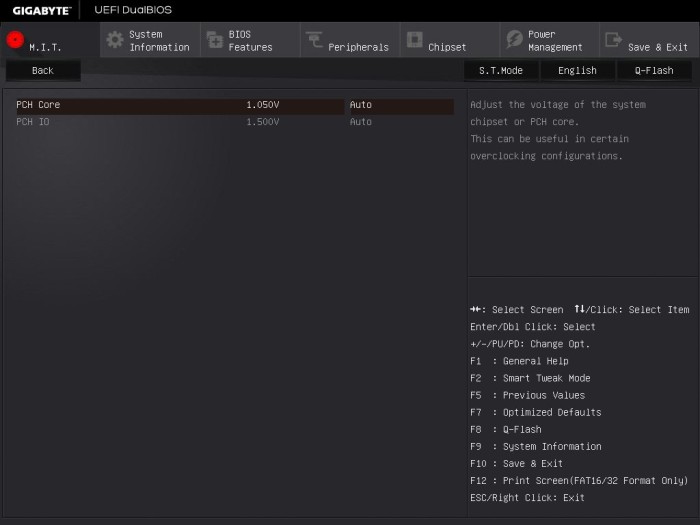Click the ESC/Right Click: Exit line
This screenshot has width=700, height=525.
[x=527, y=498]
